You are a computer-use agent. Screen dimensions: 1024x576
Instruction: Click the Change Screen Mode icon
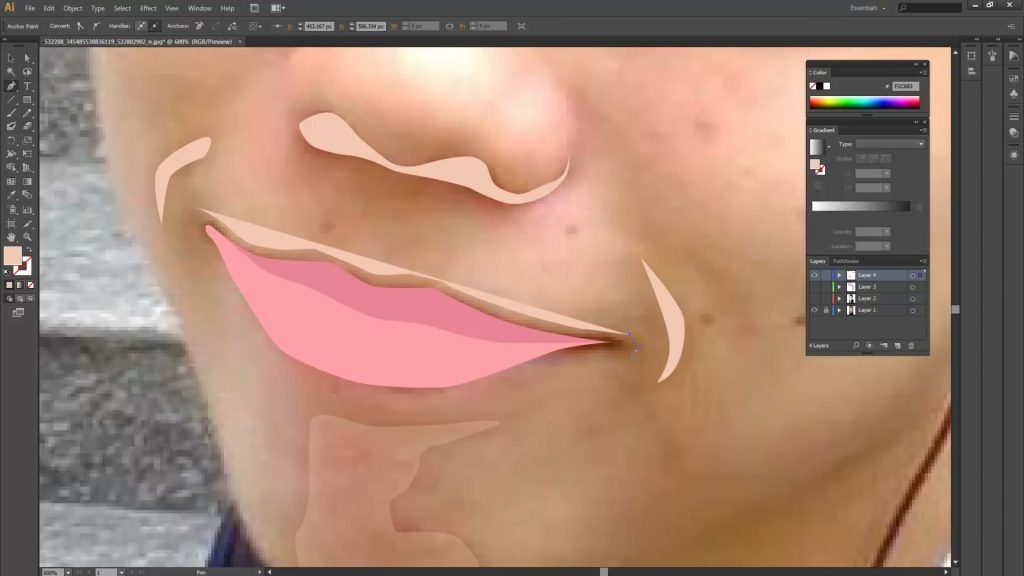coord(18,313)
